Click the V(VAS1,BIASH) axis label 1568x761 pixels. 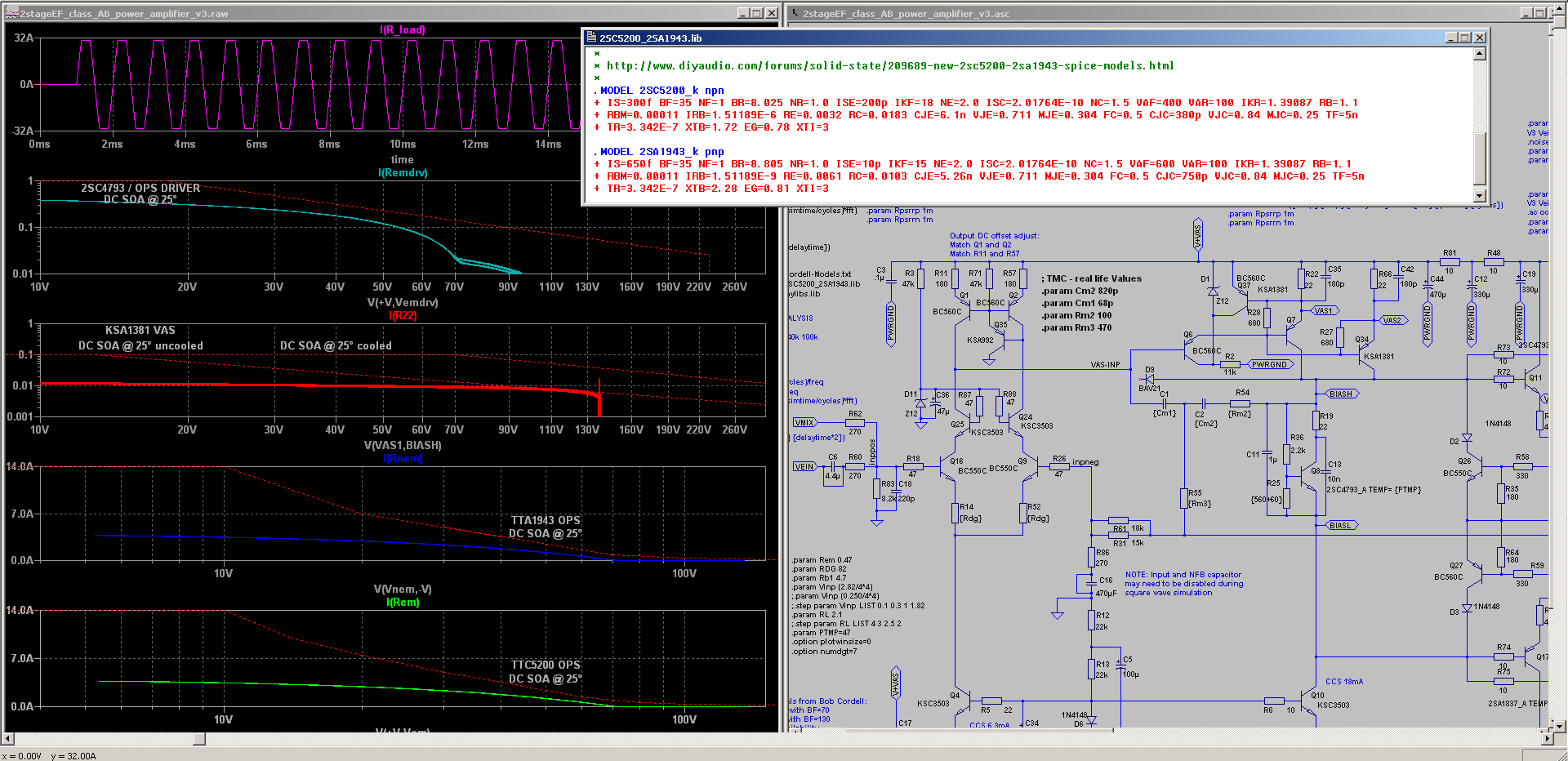tap(403, 446)
